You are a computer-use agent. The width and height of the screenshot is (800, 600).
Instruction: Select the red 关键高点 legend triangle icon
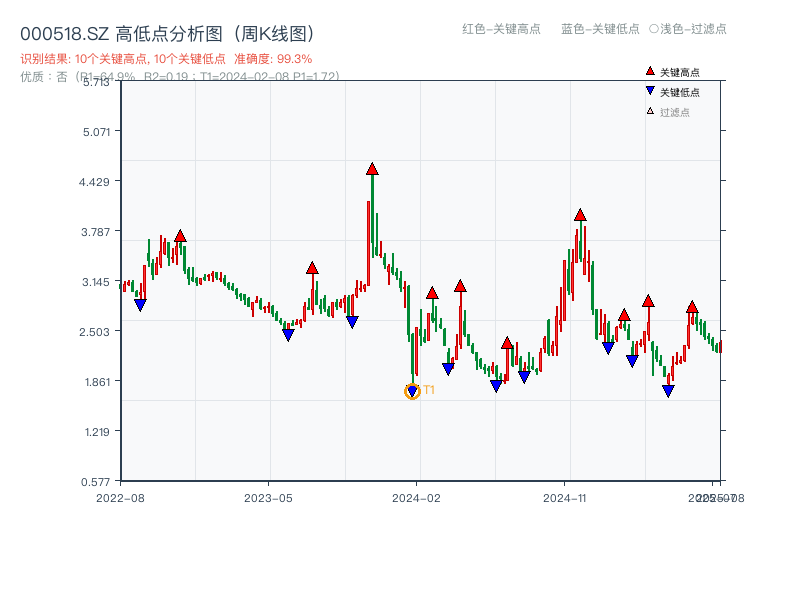pos(648,70)
